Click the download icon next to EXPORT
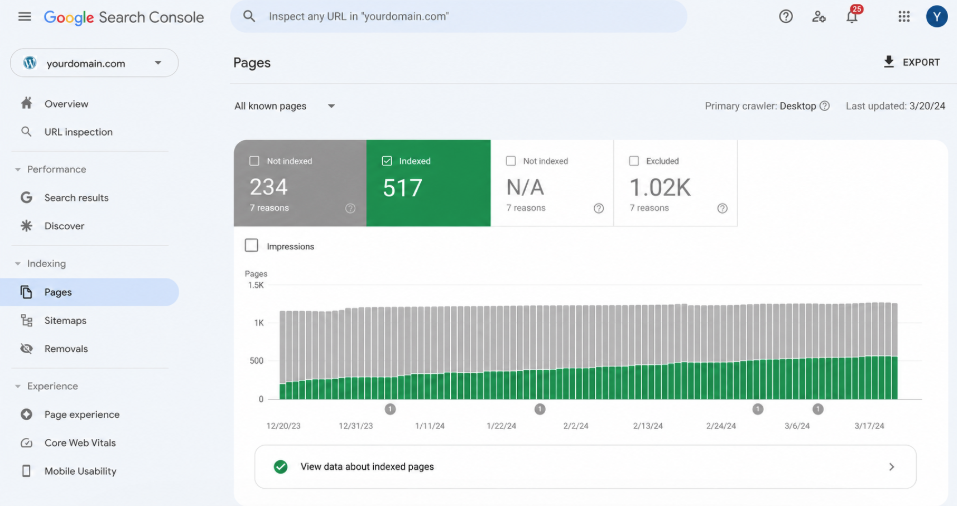Image resolution: width=957 pixels, height=506 pixels. tap(889, 62)
